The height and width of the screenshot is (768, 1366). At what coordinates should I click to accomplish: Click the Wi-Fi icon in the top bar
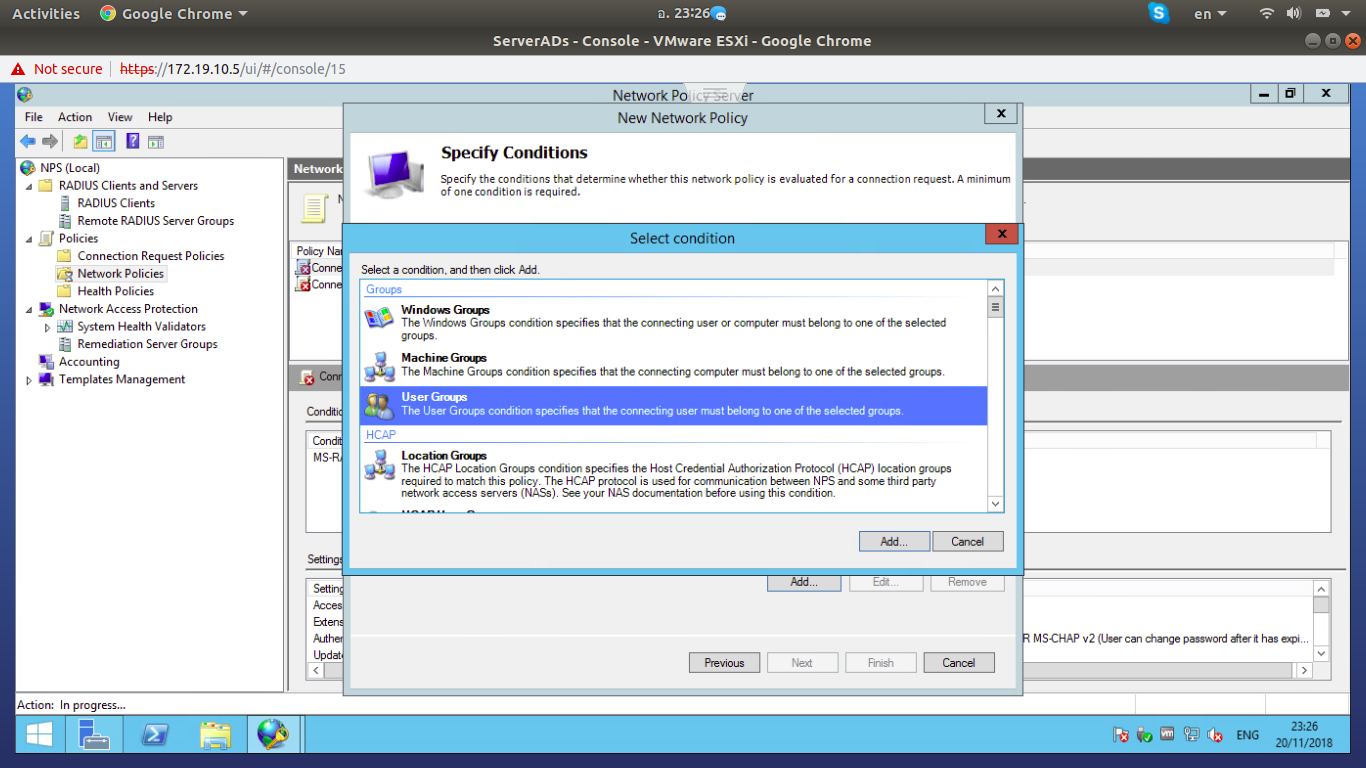[x=1266, y=14]
